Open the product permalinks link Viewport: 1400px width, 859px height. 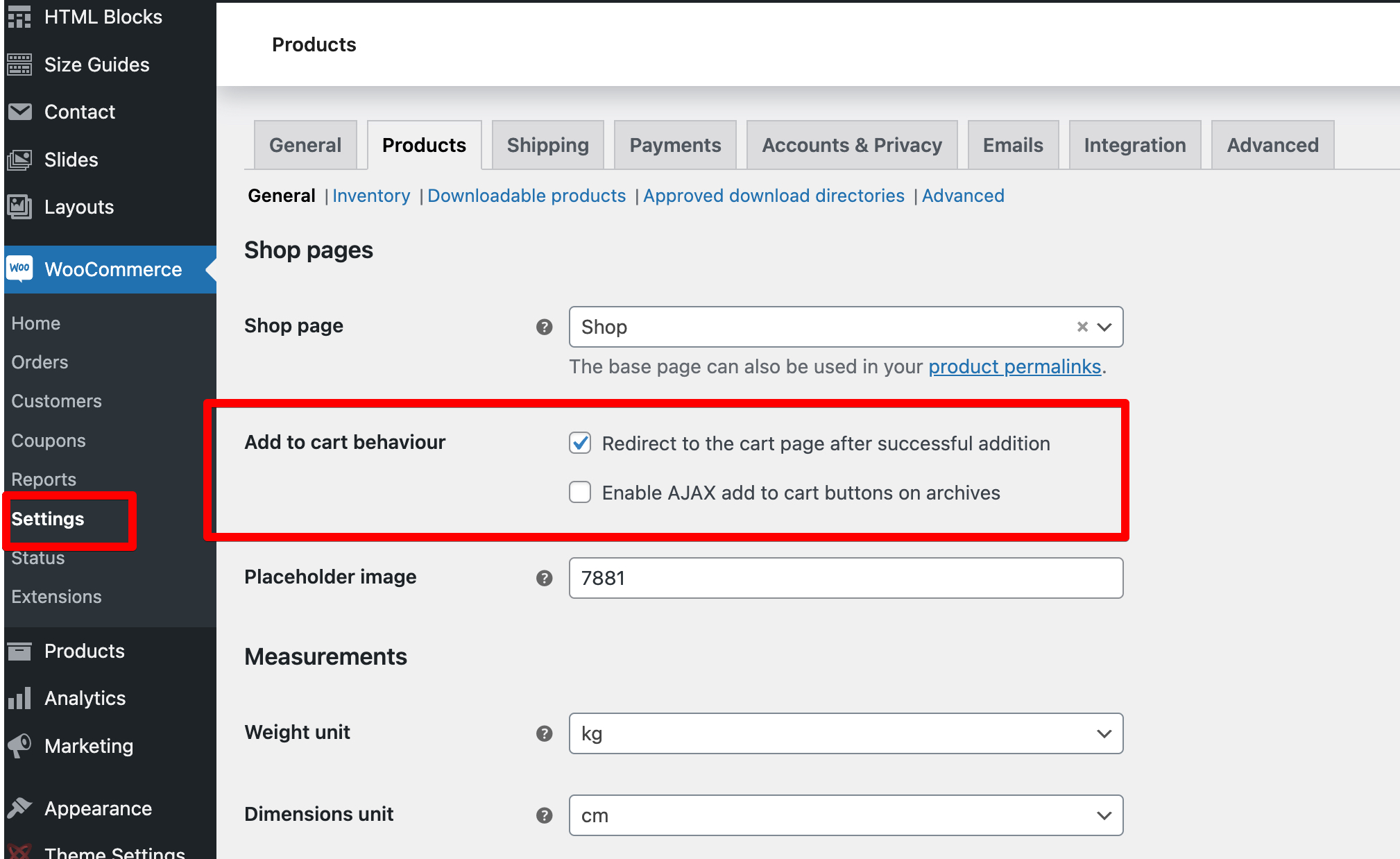point(1014,366)
